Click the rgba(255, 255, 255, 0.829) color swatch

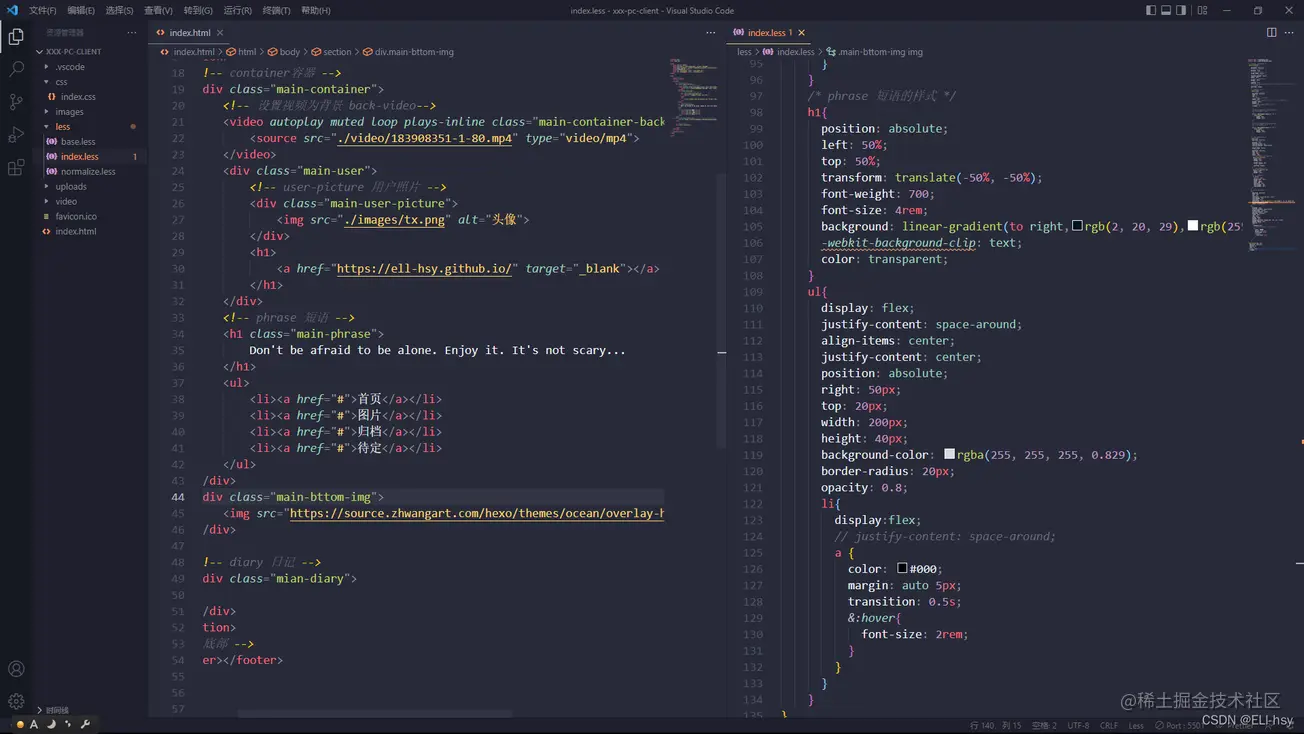(x=949, y=454)
